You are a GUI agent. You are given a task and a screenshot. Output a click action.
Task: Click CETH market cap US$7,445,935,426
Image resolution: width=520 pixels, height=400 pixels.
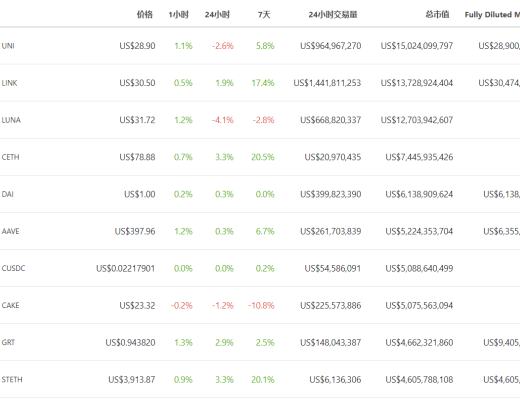click(x=419, y=157)
